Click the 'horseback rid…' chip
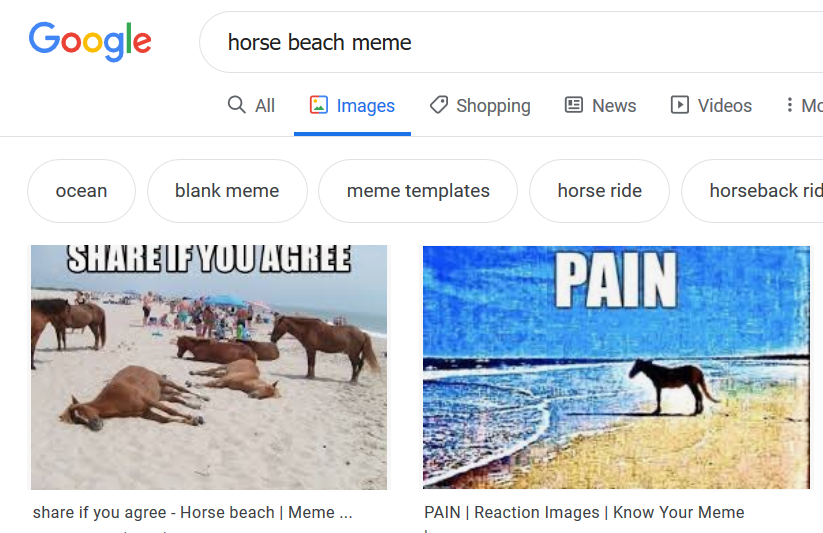The height and width of the screenshot is (533, 823). coord(753,191)
